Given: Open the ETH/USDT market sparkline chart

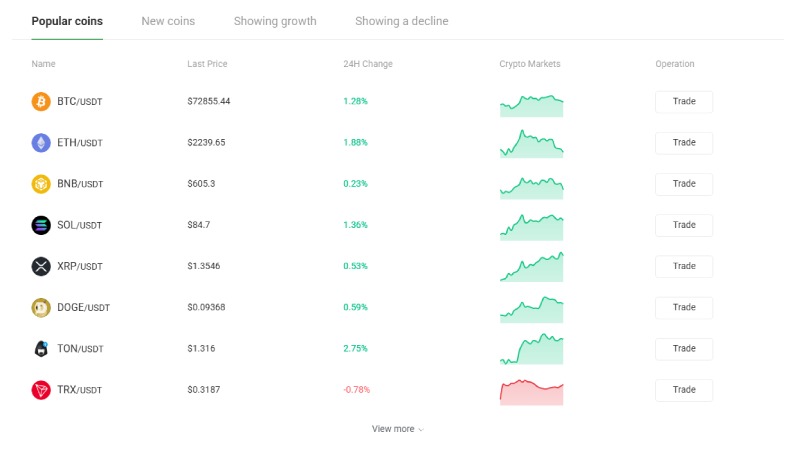Looking at the screenshot, I should [x=531, y=143].
